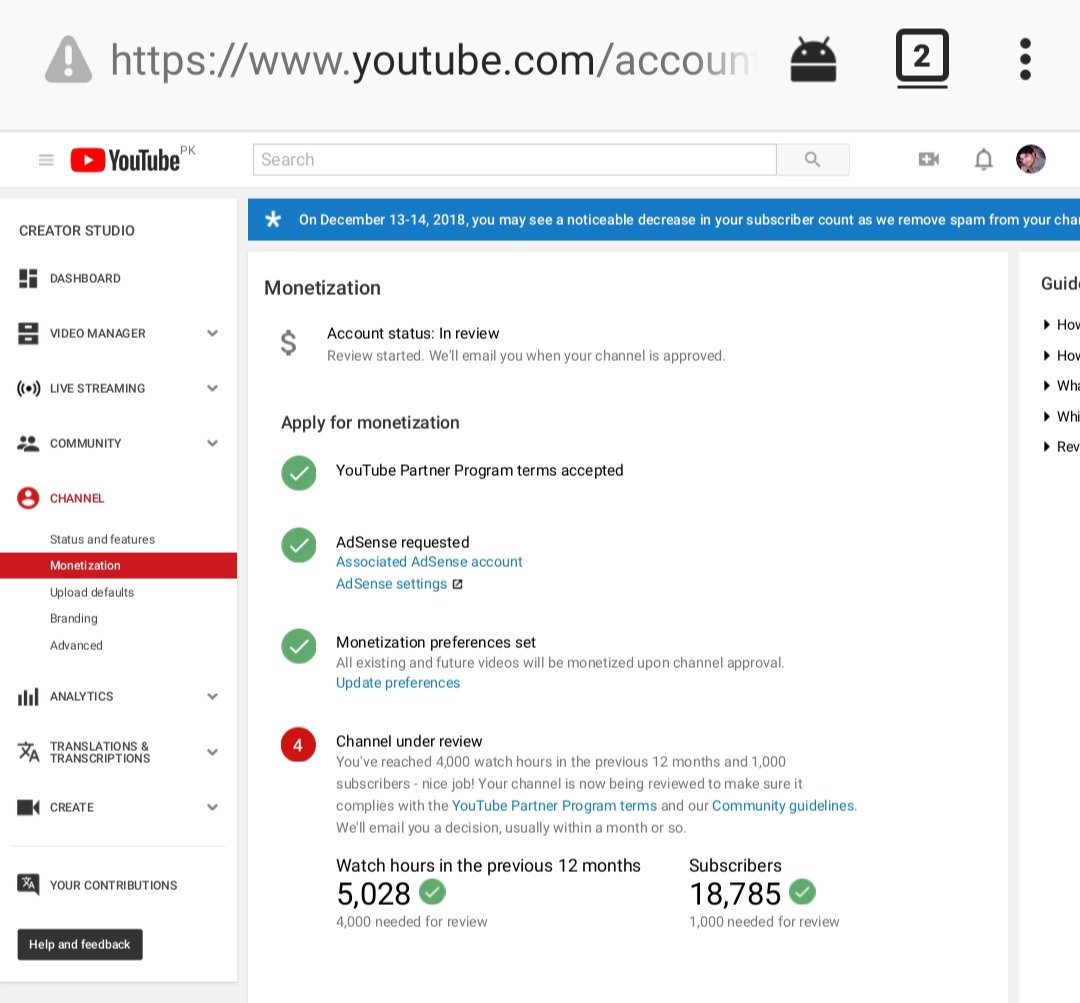Click the Create camera icon in sidebar
The image size is (1080, 1003).
(28, 807)
